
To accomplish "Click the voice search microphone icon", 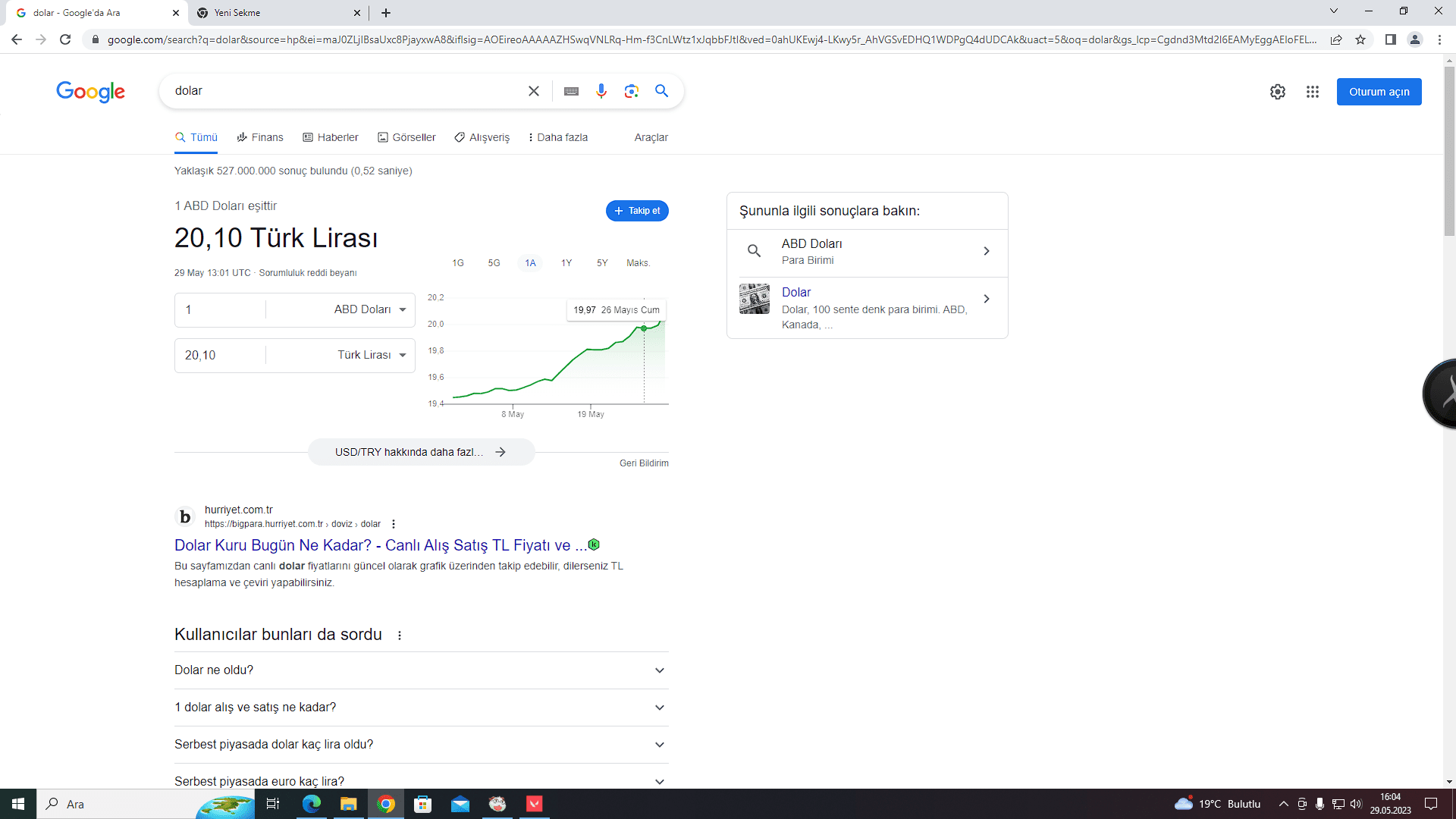I will click(x=601, y=91).
